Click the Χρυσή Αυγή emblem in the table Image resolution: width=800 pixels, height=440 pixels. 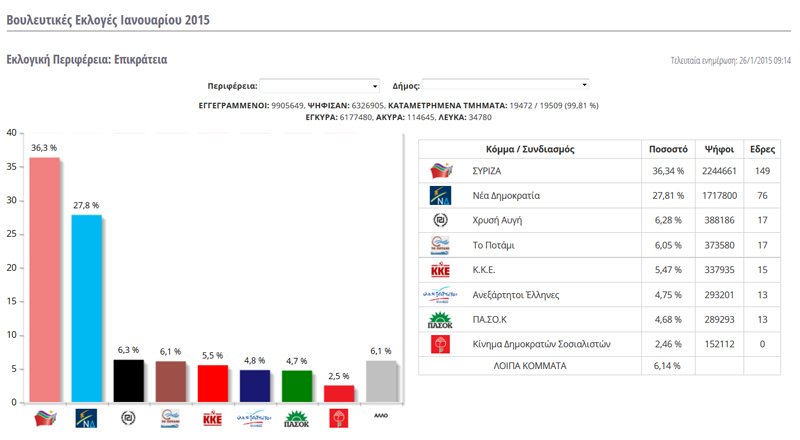[x=440, y=220]
